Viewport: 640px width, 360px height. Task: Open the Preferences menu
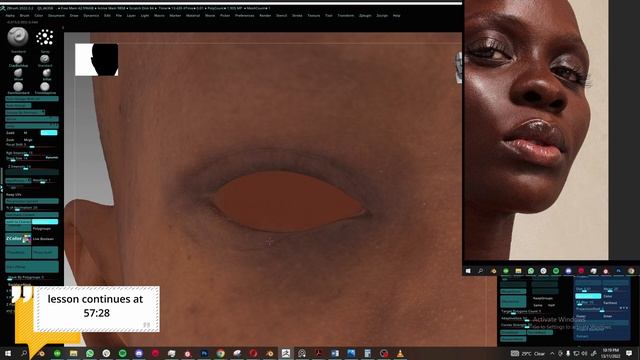[244, 16]
